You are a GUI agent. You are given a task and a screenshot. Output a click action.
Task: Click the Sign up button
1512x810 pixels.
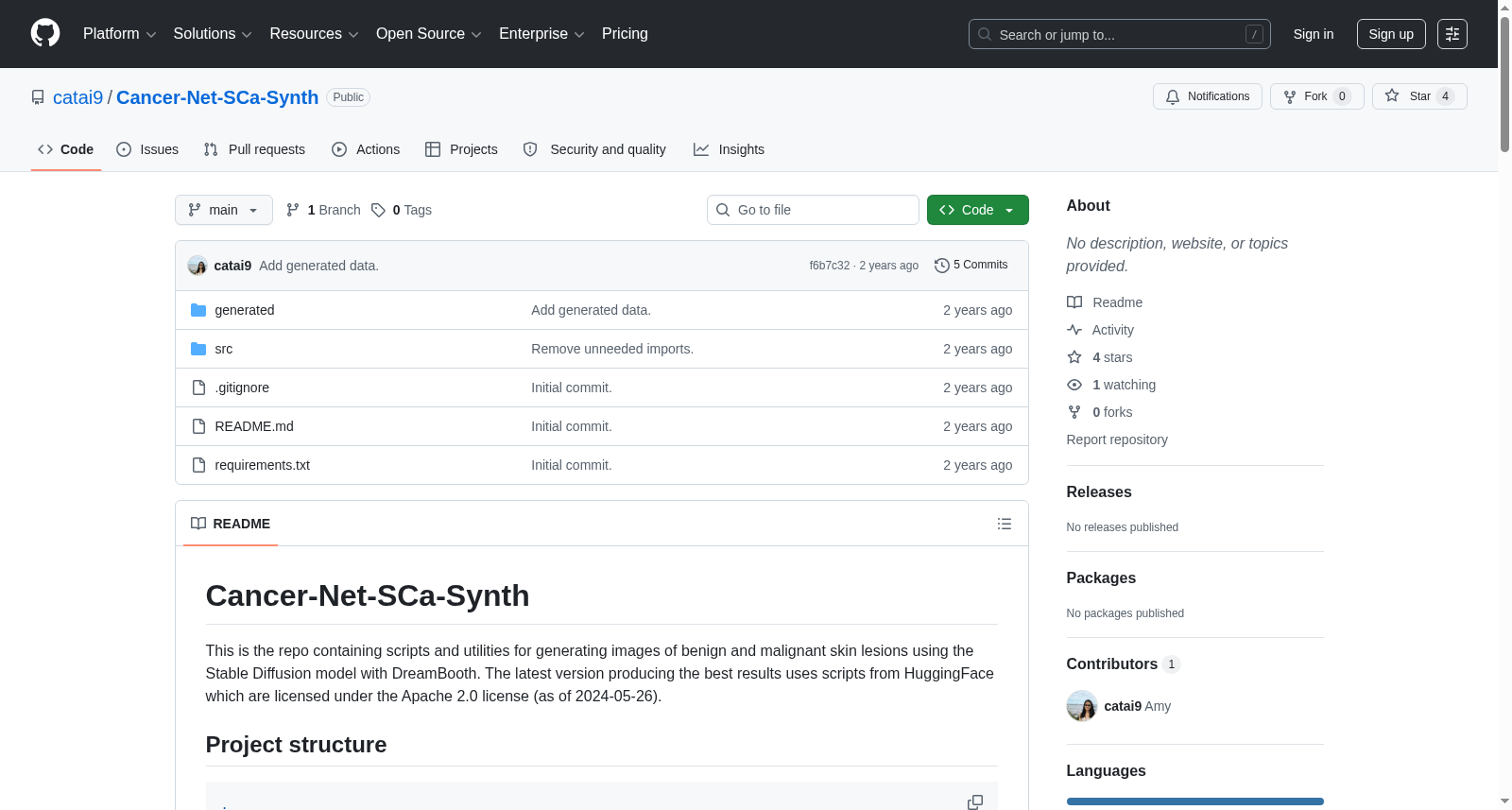click(1391, 34)
